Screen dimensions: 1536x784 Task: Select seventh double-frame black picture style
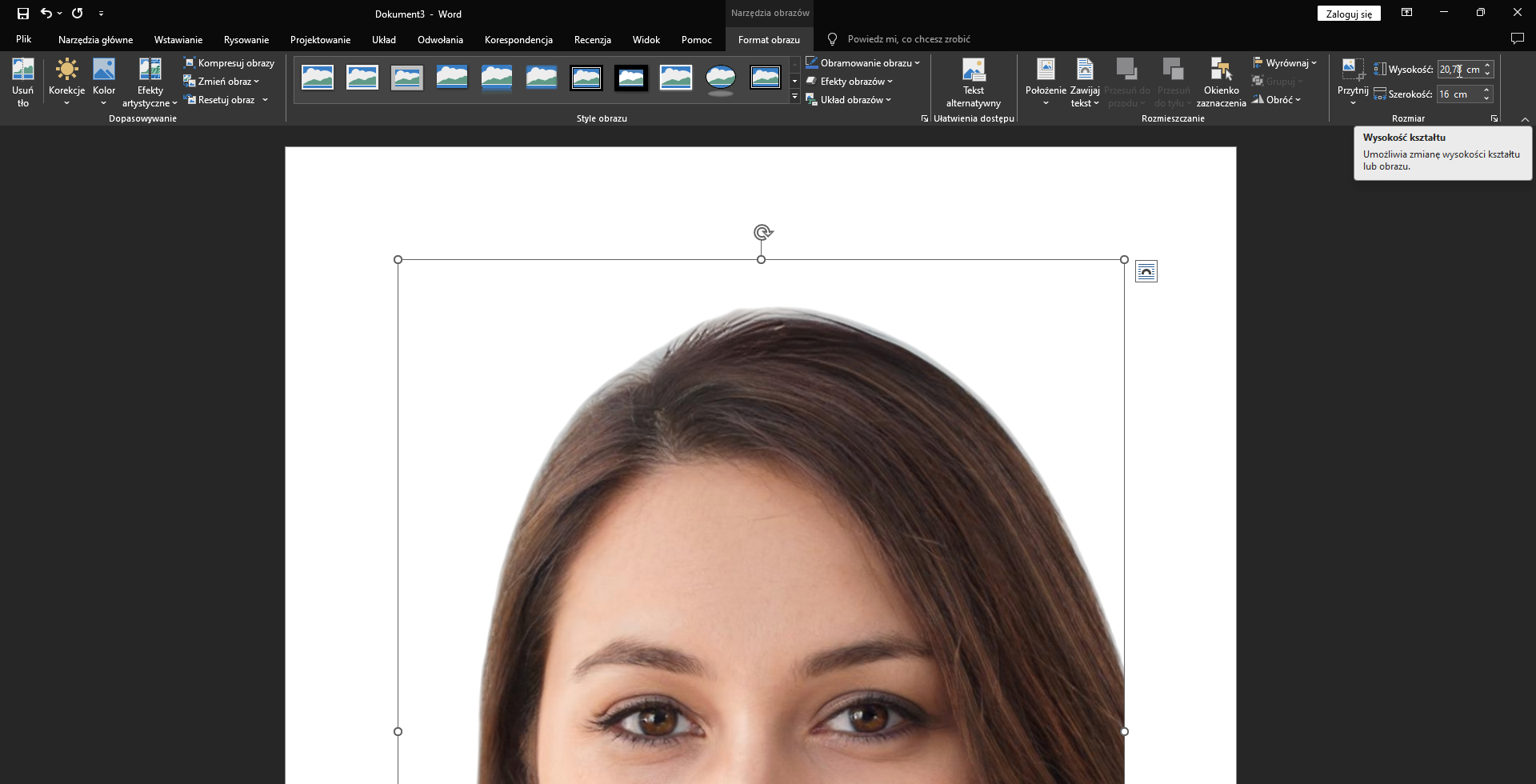(x=586, y=78)
